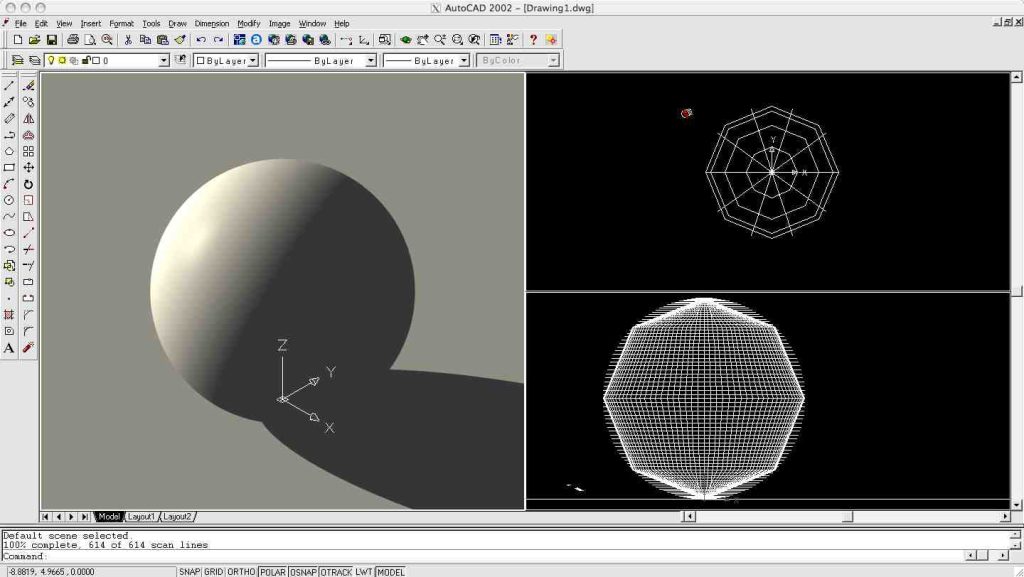Enable OSNAP in the status bar
Image resolution: width=1024 pixels, height=577 pixels.
(301, 571)
